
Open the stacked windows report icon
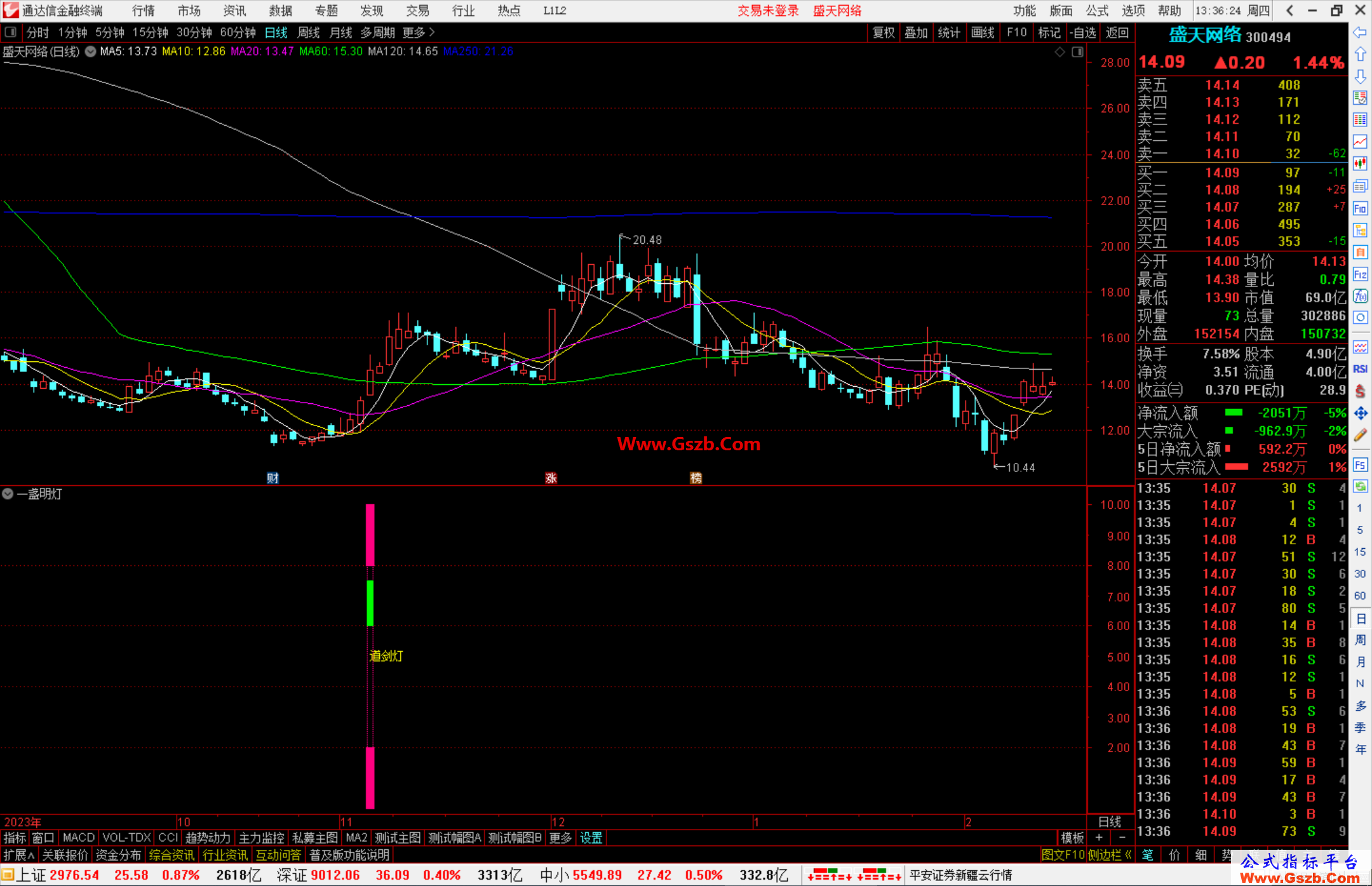pyautogui.click(x=1360, y=186)
